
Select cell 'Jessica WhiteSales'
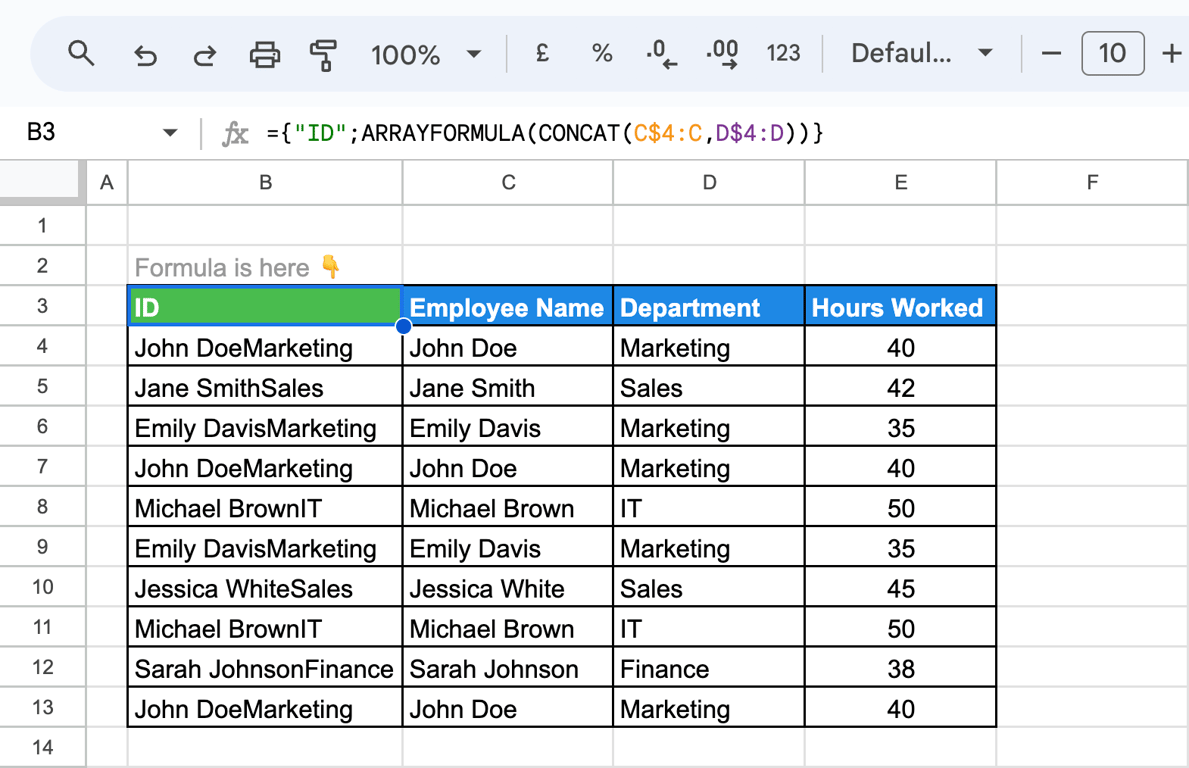(265, 588)
